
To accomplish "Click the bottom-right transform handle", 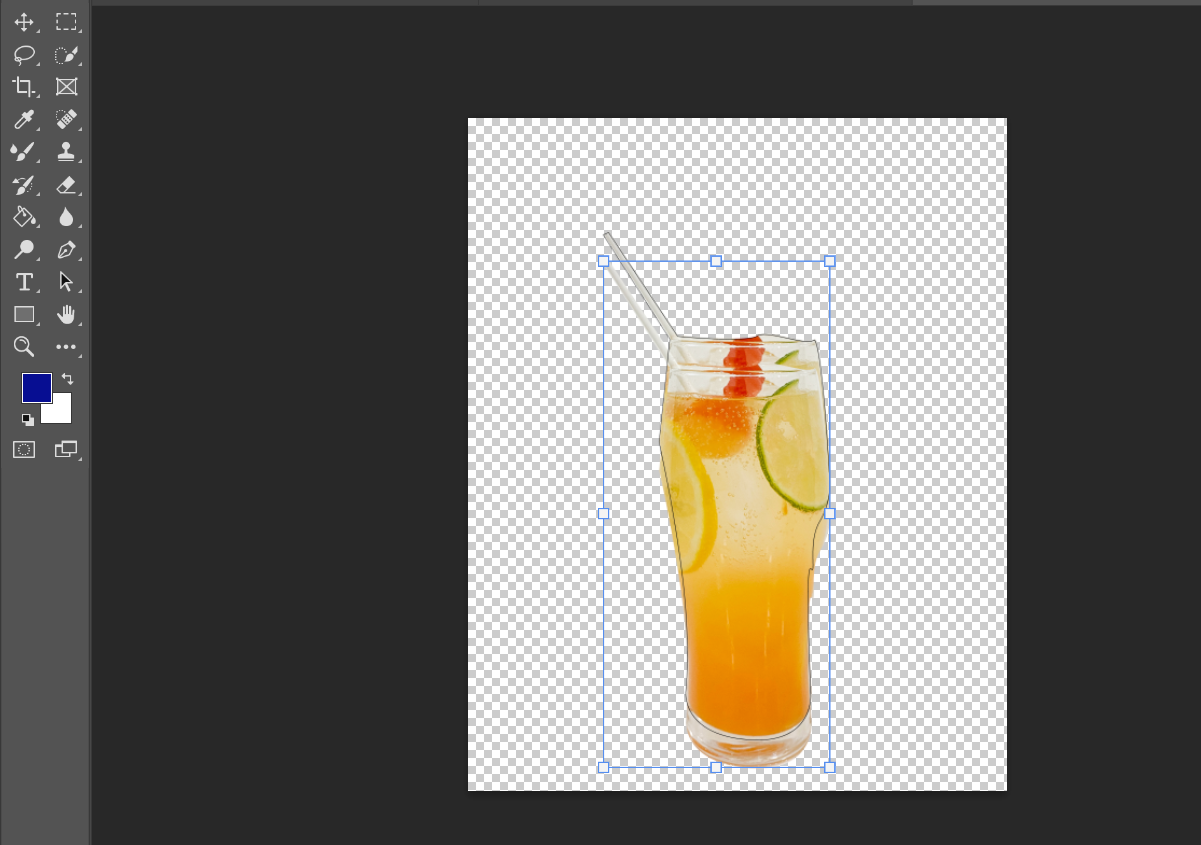I will [829, 767].
